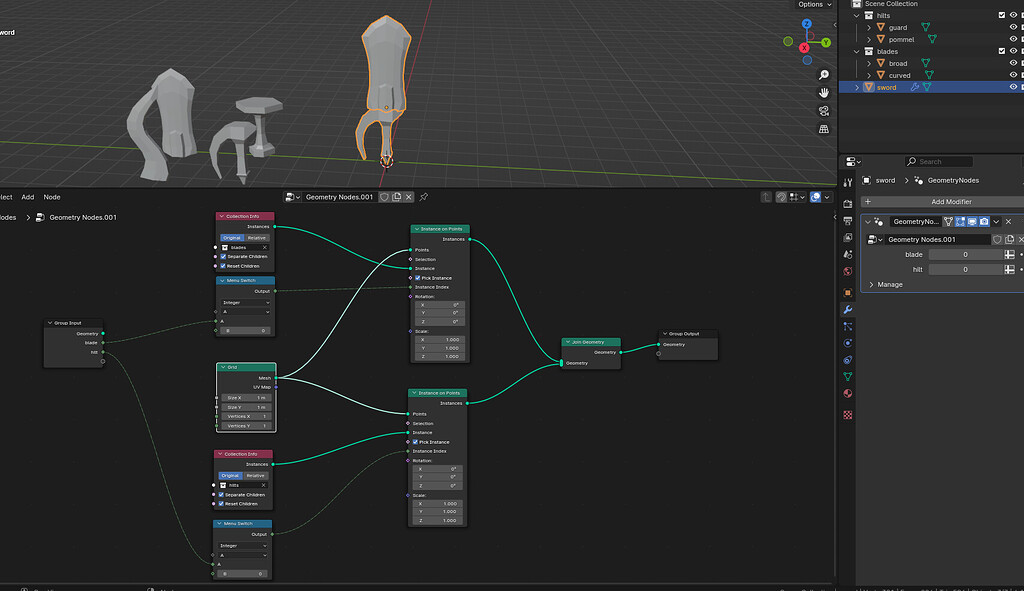Open the World properties tab icon

[848, 271]
